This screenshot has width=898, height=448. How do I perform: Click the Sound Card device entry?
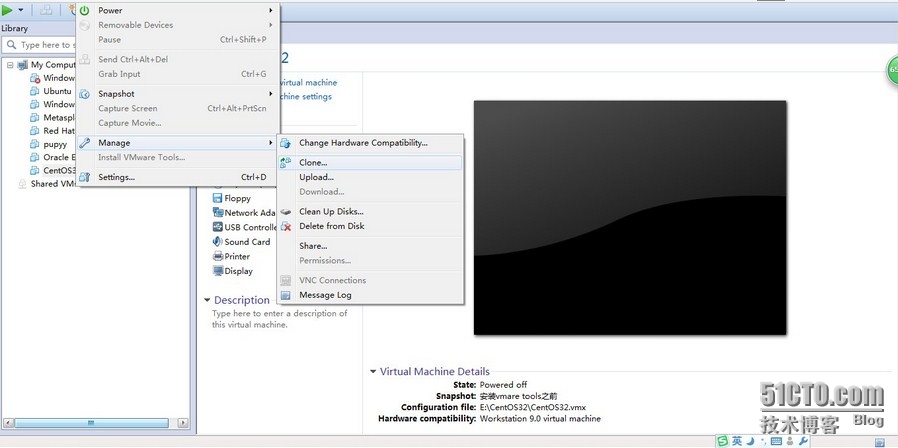(247, 242)
